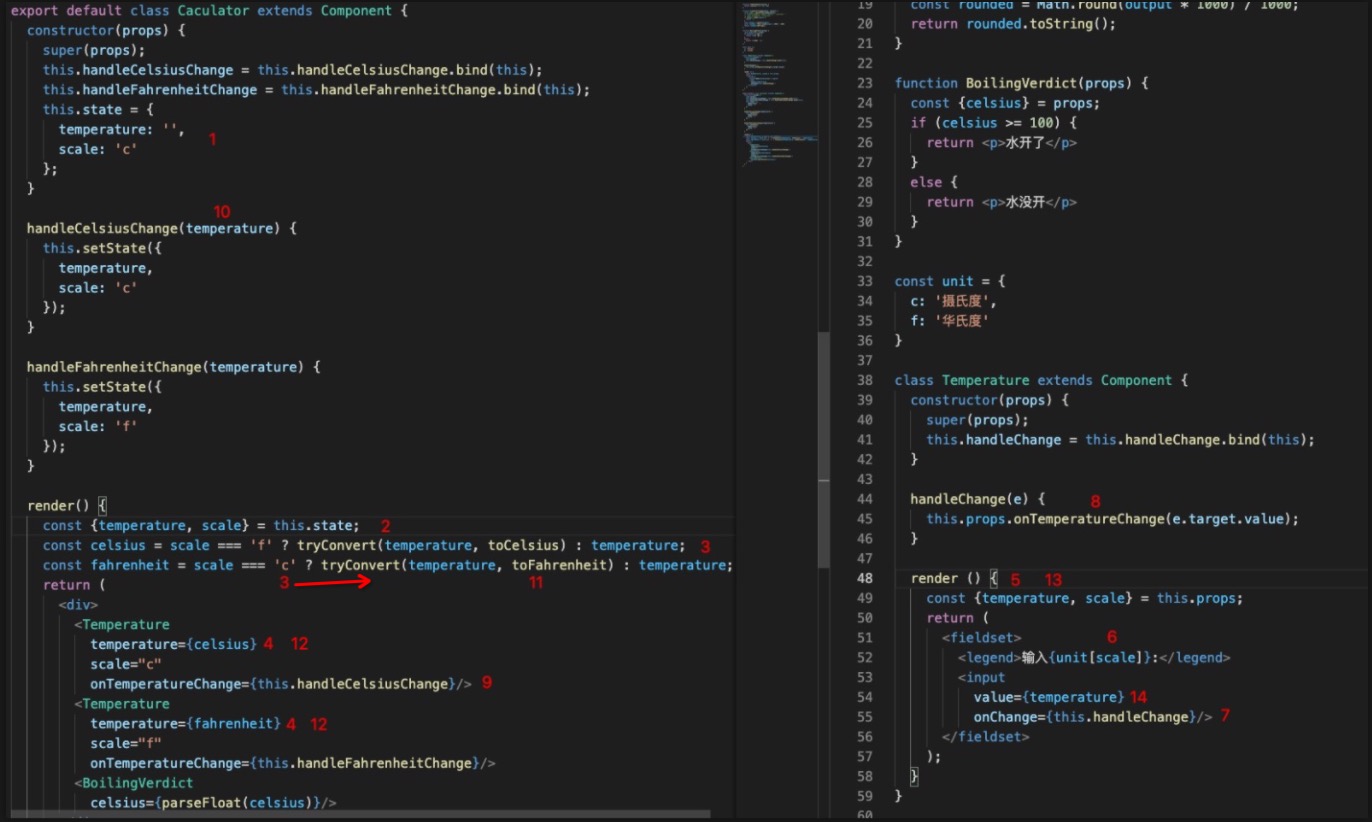The image size is (1372, 822).
Task: Click the 'handleChange(e) {' method definition
Action: (x=977, y=499)
